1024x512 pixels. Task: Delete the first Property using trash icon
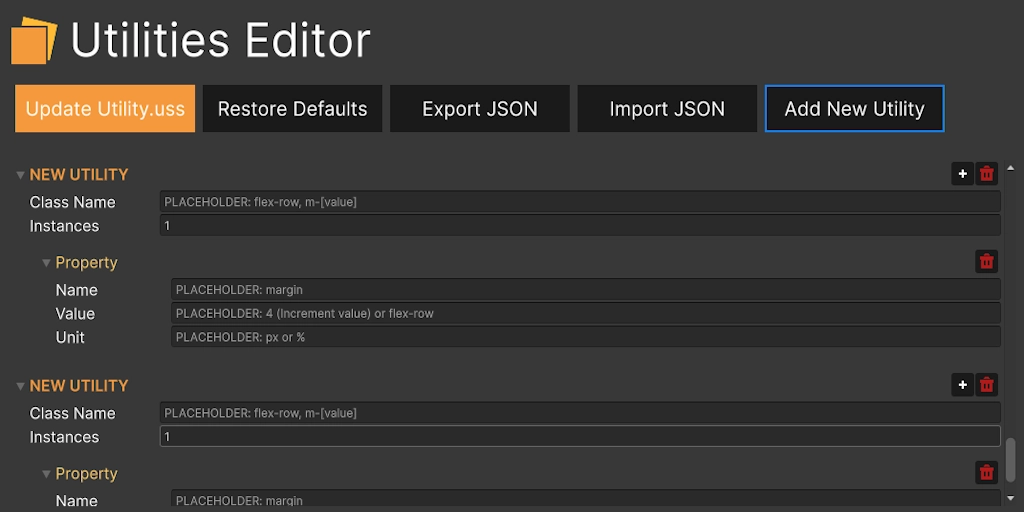point(987,262)
